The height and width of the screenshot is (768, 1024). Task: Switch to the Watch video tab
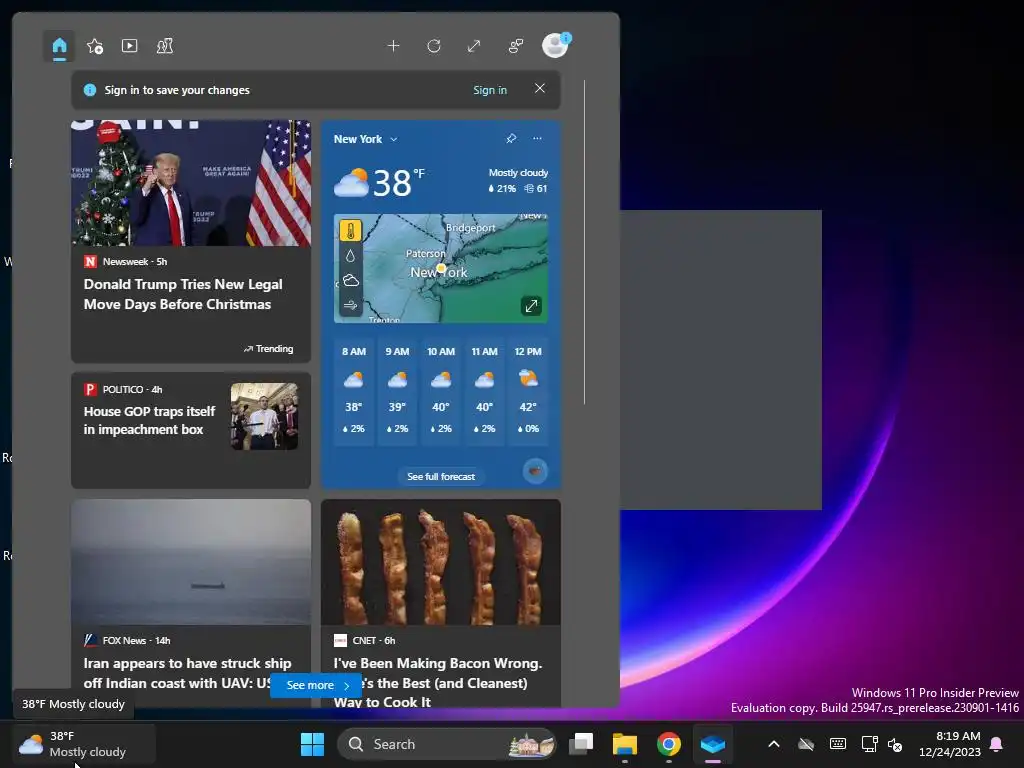click(129, 46)
